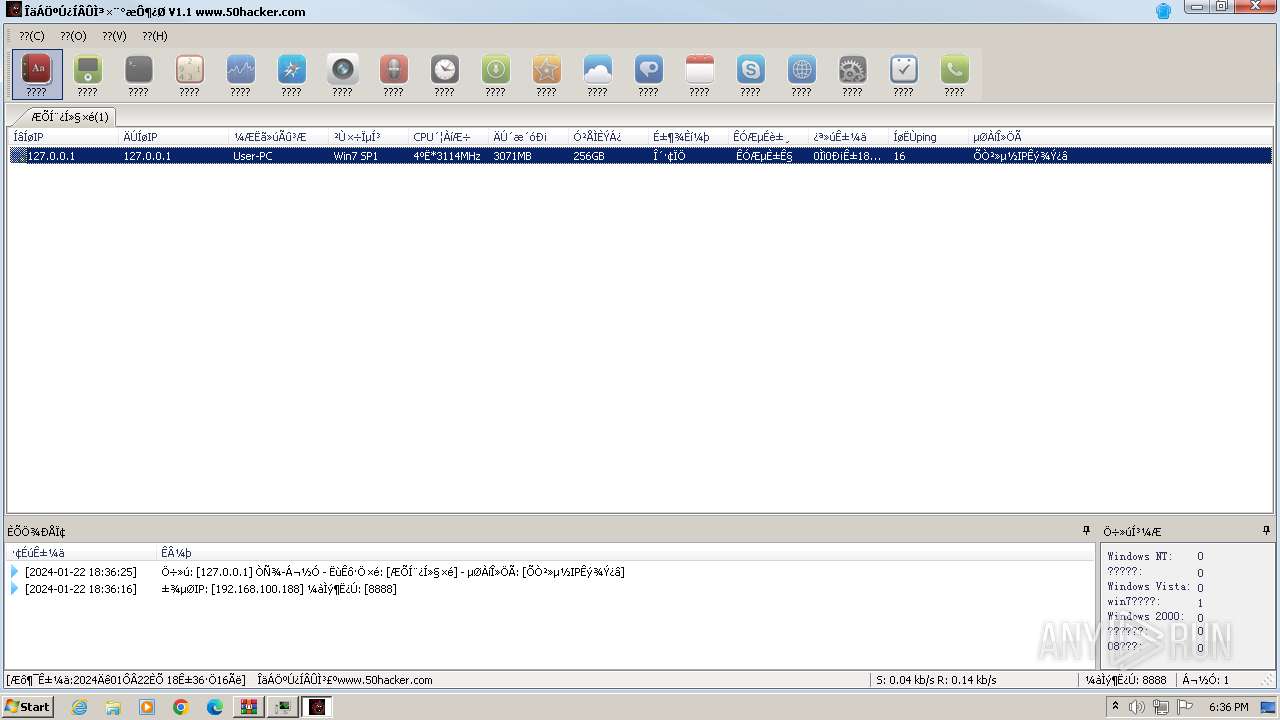Click the dark clock toolbar icon
The width and height of the screenshot is (1280, 720).
(x=445, y=74)
